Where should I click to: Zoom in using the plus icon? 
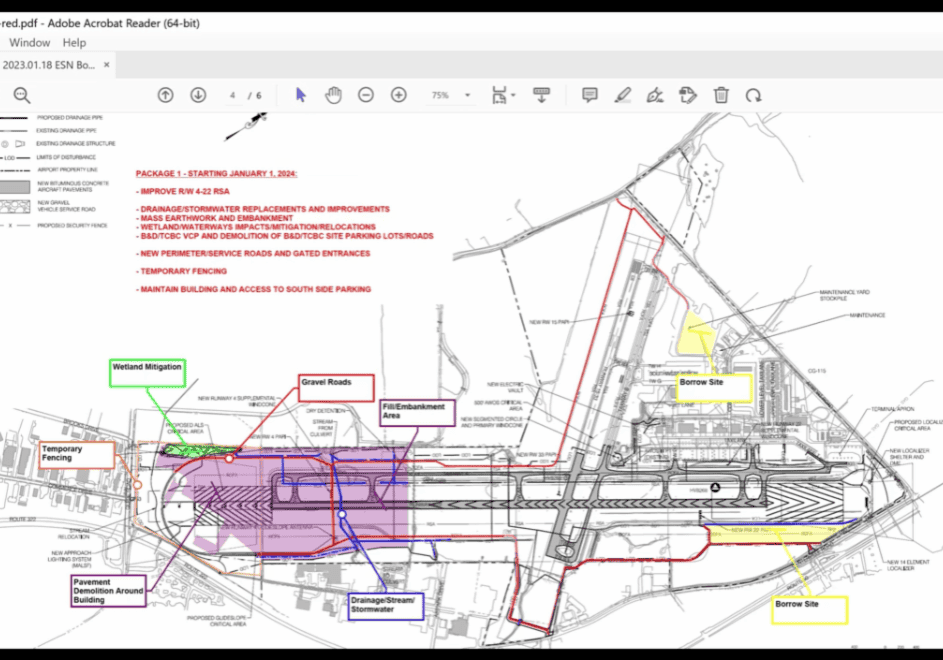point(398,95)
